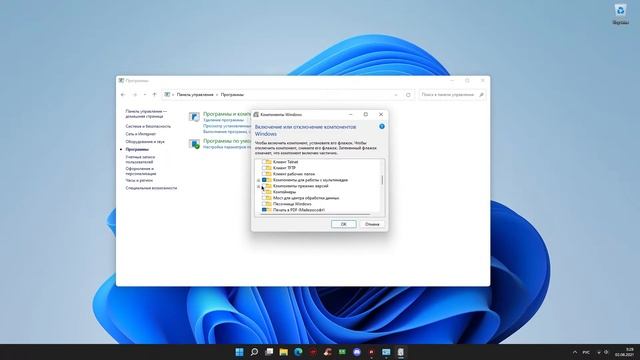
Task: Open 'Панель управления — домашняя страница' link
Action: [146, 113]
